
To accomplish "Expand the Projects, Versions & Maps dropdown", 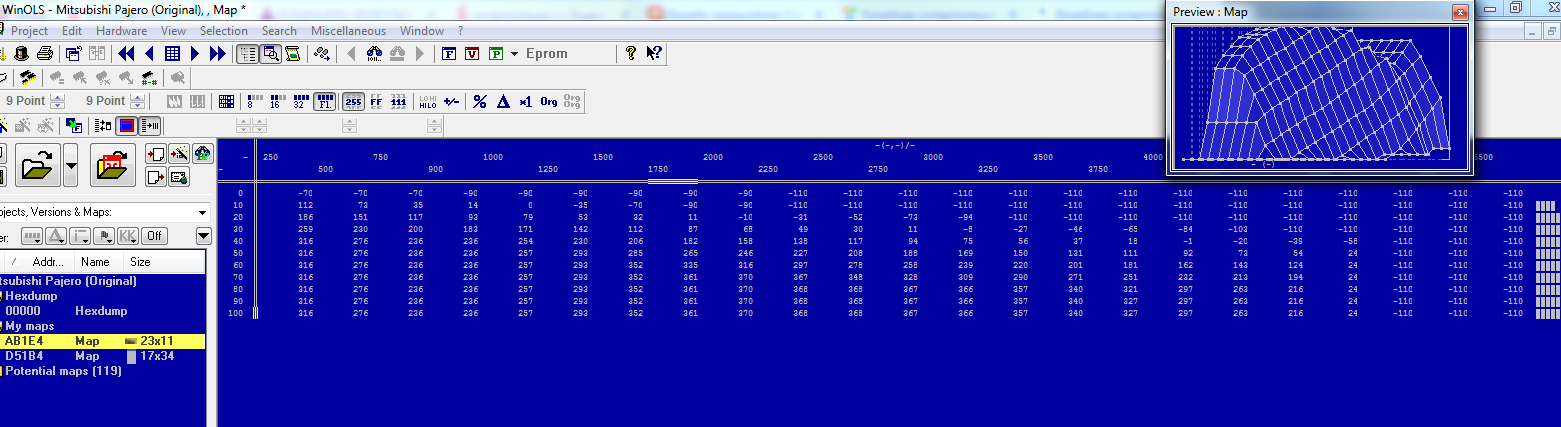I will click(203, 212).
